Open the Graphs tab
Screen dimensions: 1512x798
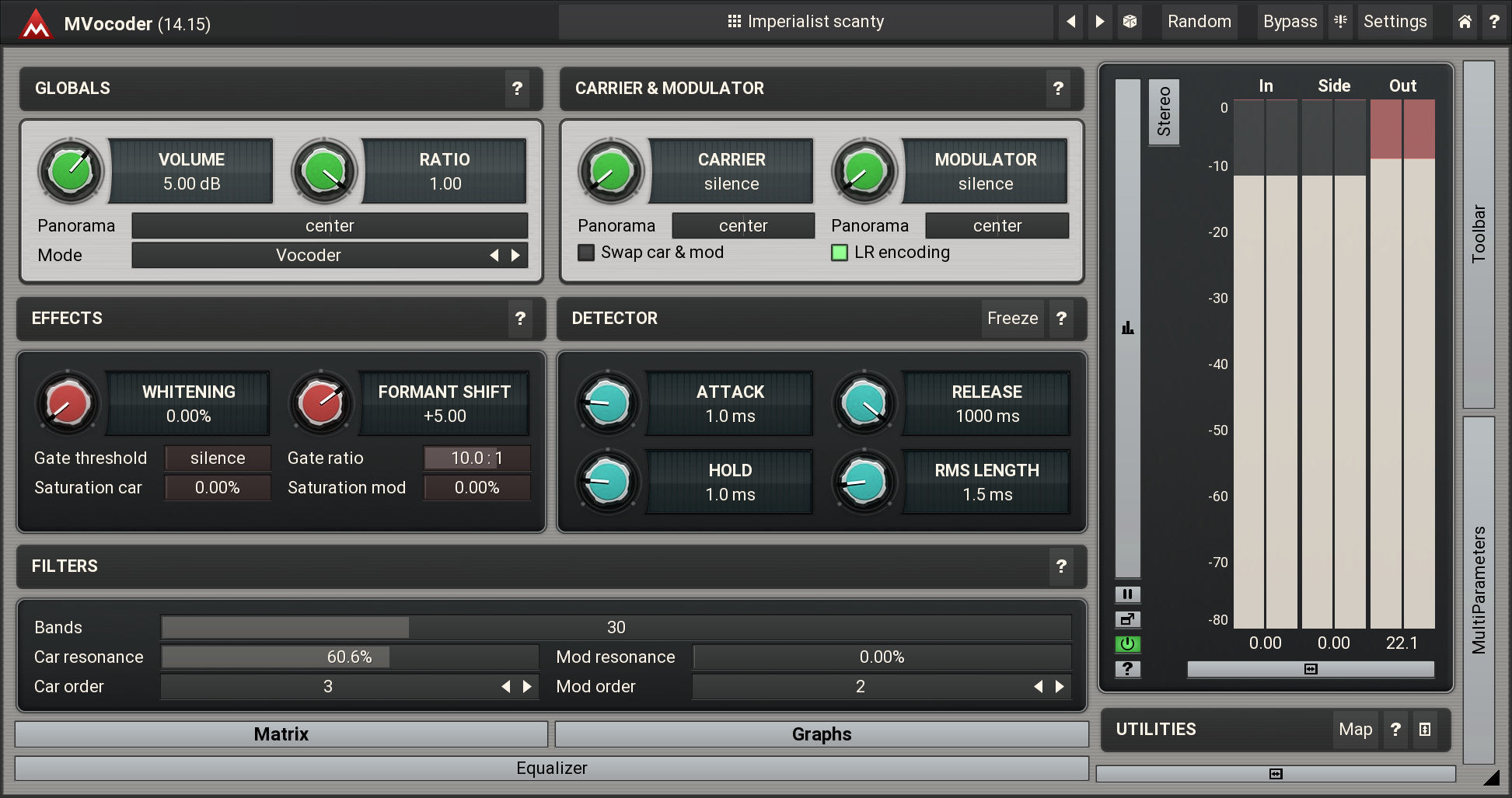tap(822, 734)
